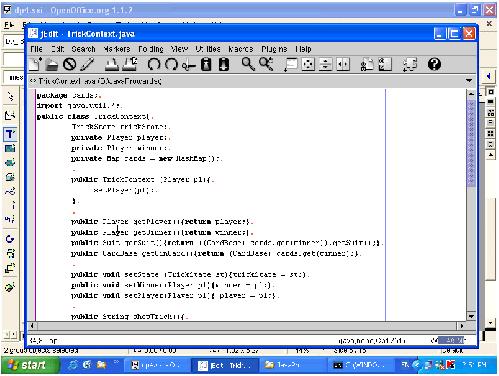Click the Copy clipboard icon
The image size is (499, 376).
[206, 64]
